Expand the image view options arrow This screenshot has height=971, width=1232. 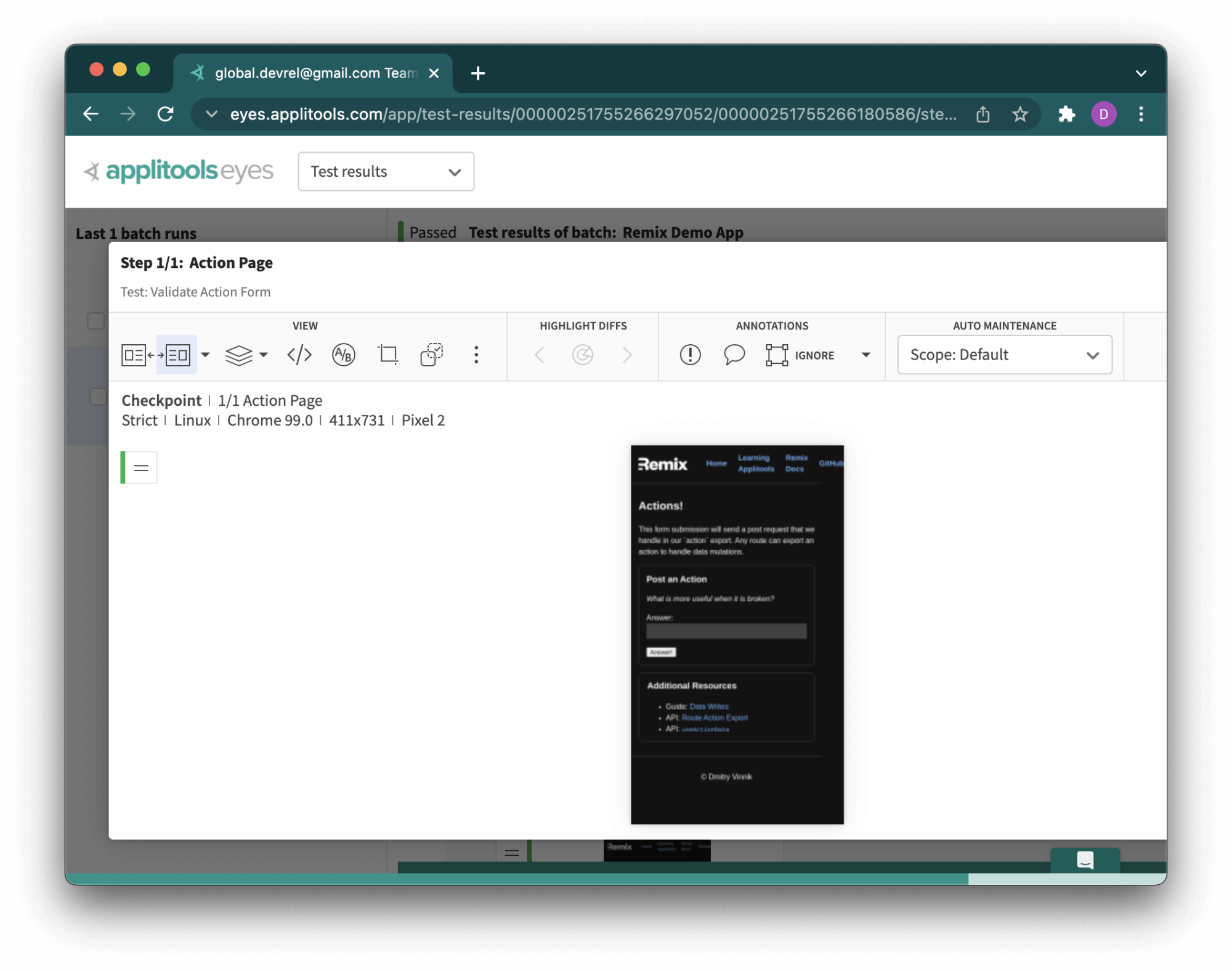point(205,356)
